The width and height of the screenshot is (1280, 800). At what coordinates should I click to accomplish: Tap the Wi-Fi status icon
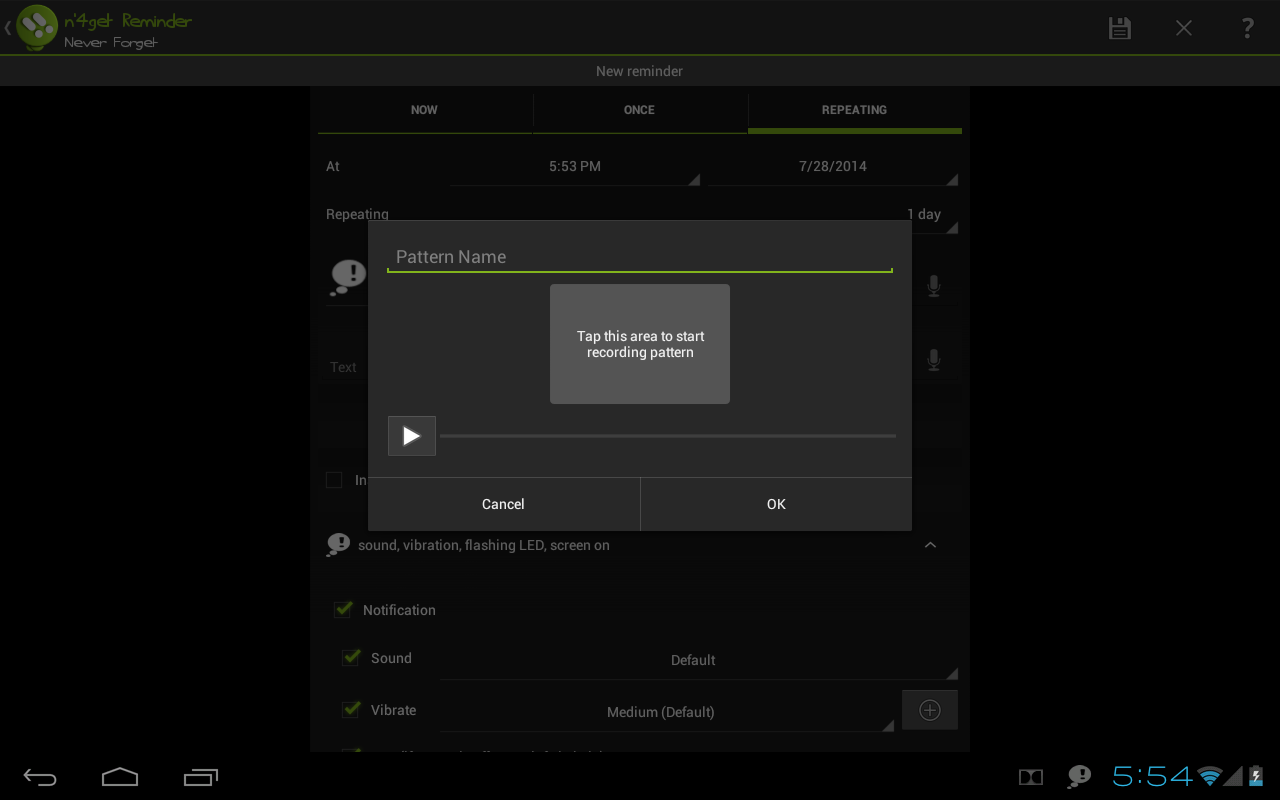tap(1210, 776)
